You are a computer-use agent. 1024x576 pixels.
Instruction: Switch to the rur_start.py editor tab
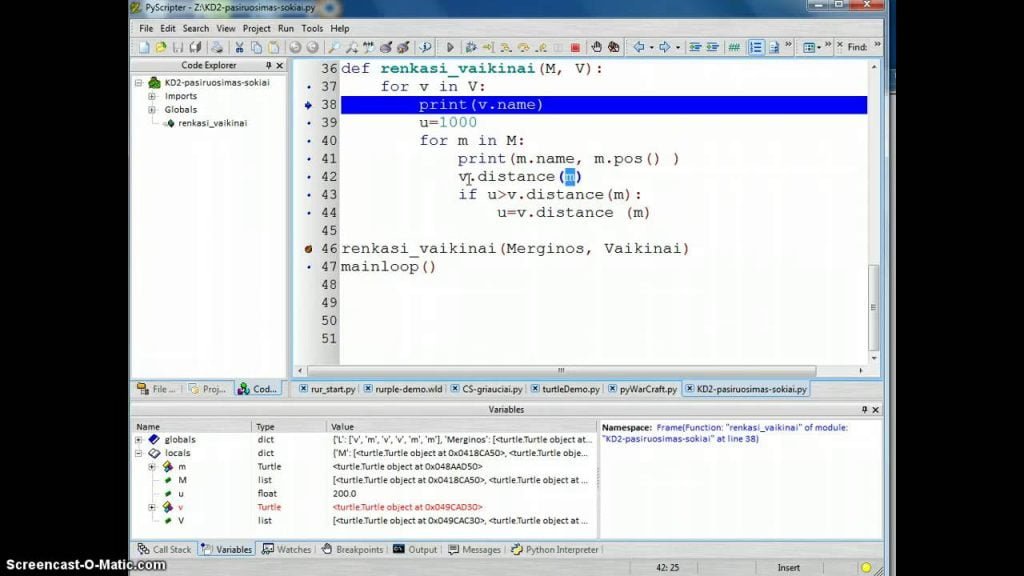pyautogui.click(x=327, y=389)
